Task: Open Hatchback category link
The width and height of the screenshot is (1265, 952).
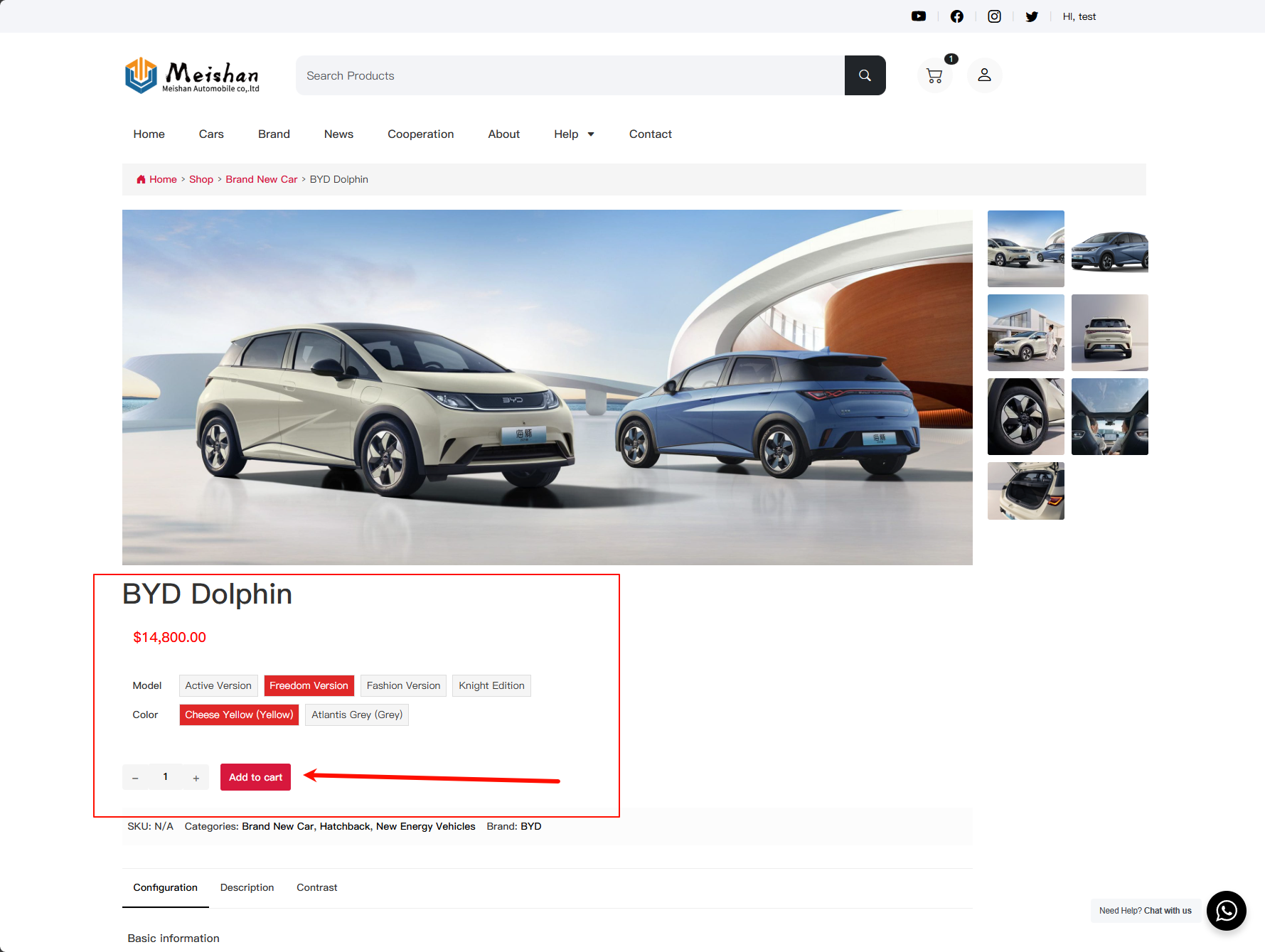Action: click(x=345, y=826)
